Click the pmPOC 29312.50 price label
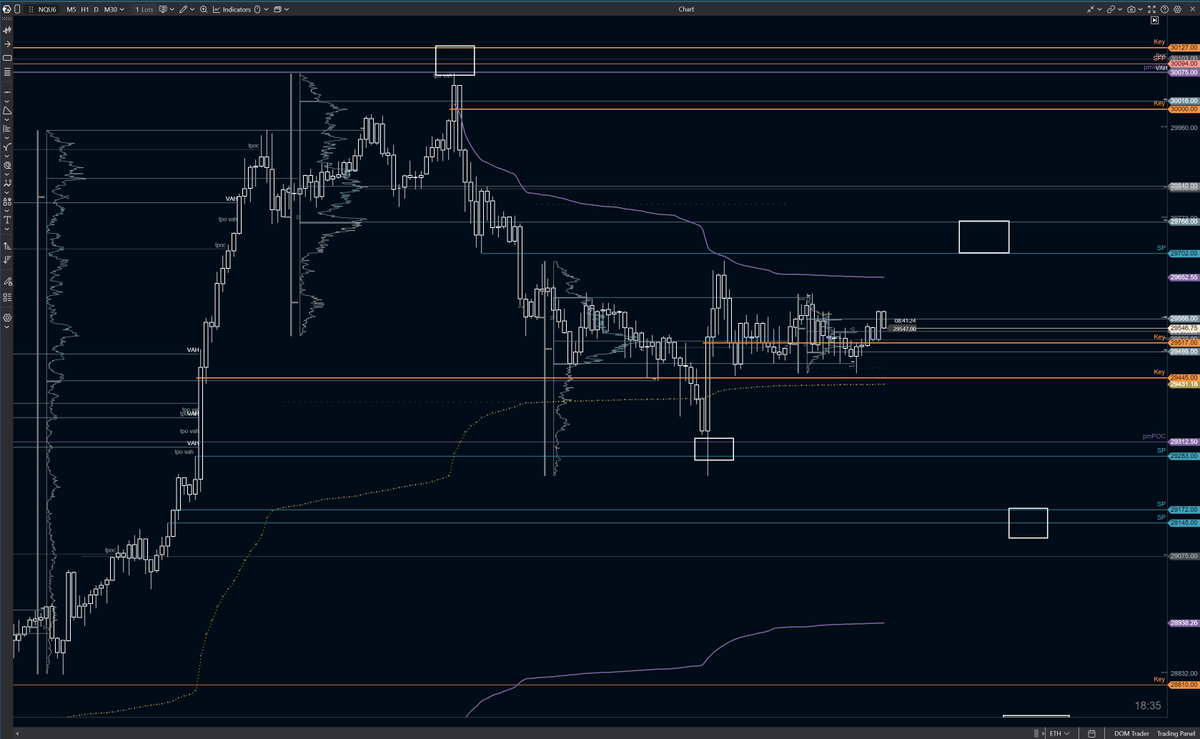This screenshot has height=739, width=1200. tap(1184, 442)
